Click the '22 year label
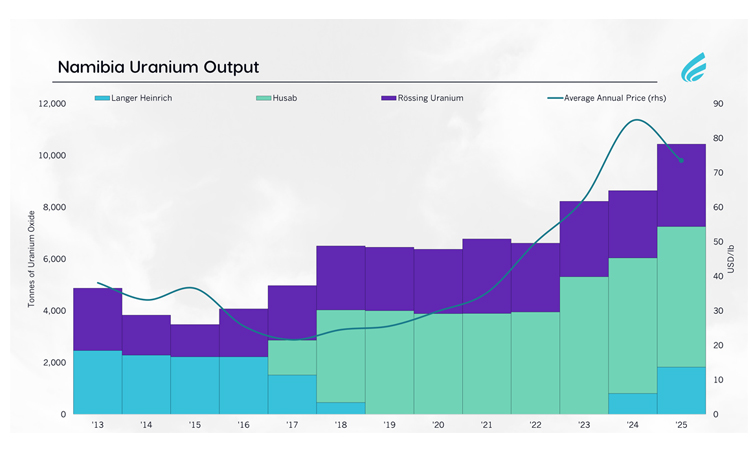This screenshot has height=451, width=751. pyautogui.click(x=535, y=425)
